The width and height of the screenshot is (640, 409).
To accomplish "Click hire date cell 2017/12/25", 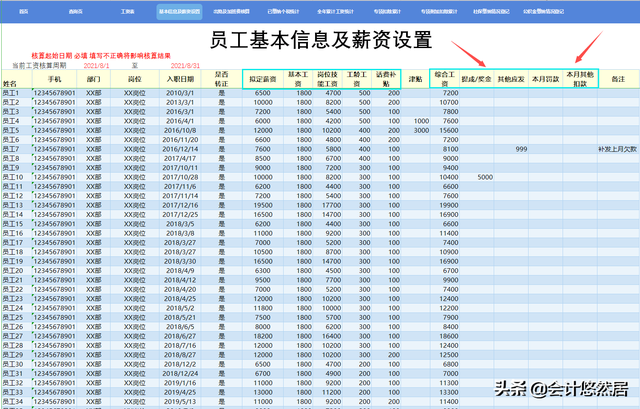I will tap(180, 214).
